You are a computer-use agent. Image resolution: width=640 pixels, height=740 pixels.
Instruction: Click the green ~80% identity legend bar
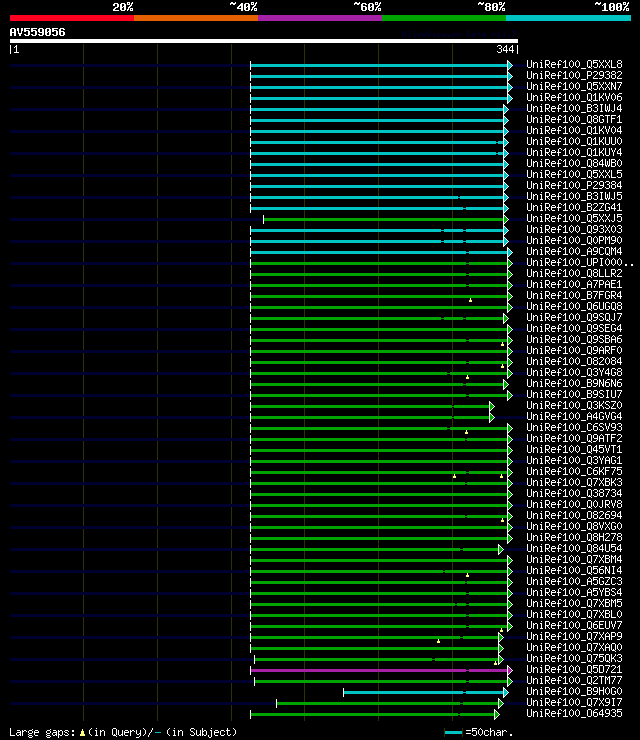pos(444,18)
